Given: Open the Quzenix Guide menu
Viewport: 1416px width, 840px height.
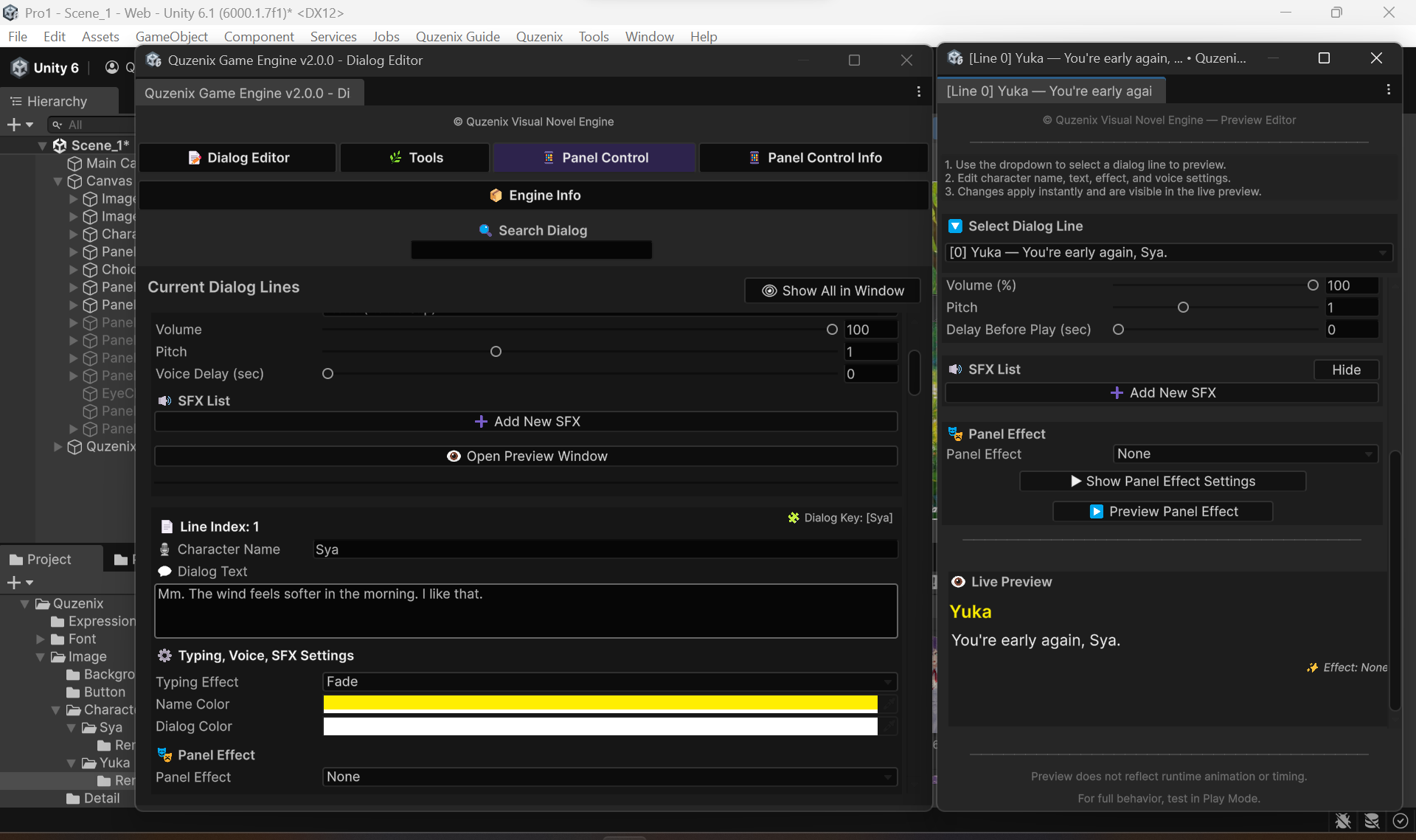Looking at the screenshot, I should click(x=458, y=36).
